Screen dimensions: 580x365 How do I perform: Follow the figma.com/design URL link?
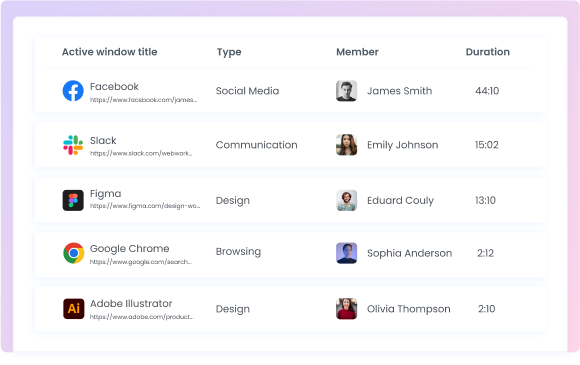(x=145, y=206)
